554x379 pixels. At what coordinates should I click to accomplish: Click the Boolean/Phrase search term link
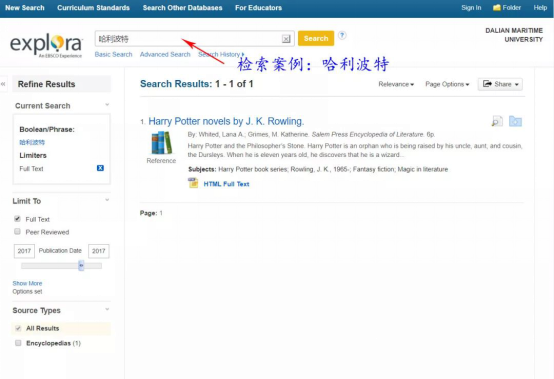tap(32, 142)
